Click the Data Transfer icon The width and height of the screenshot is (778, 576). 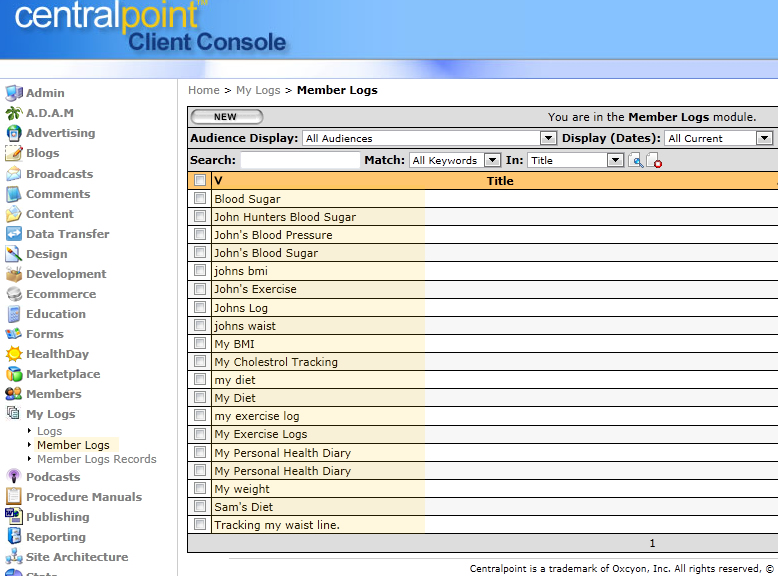point(14,234)
